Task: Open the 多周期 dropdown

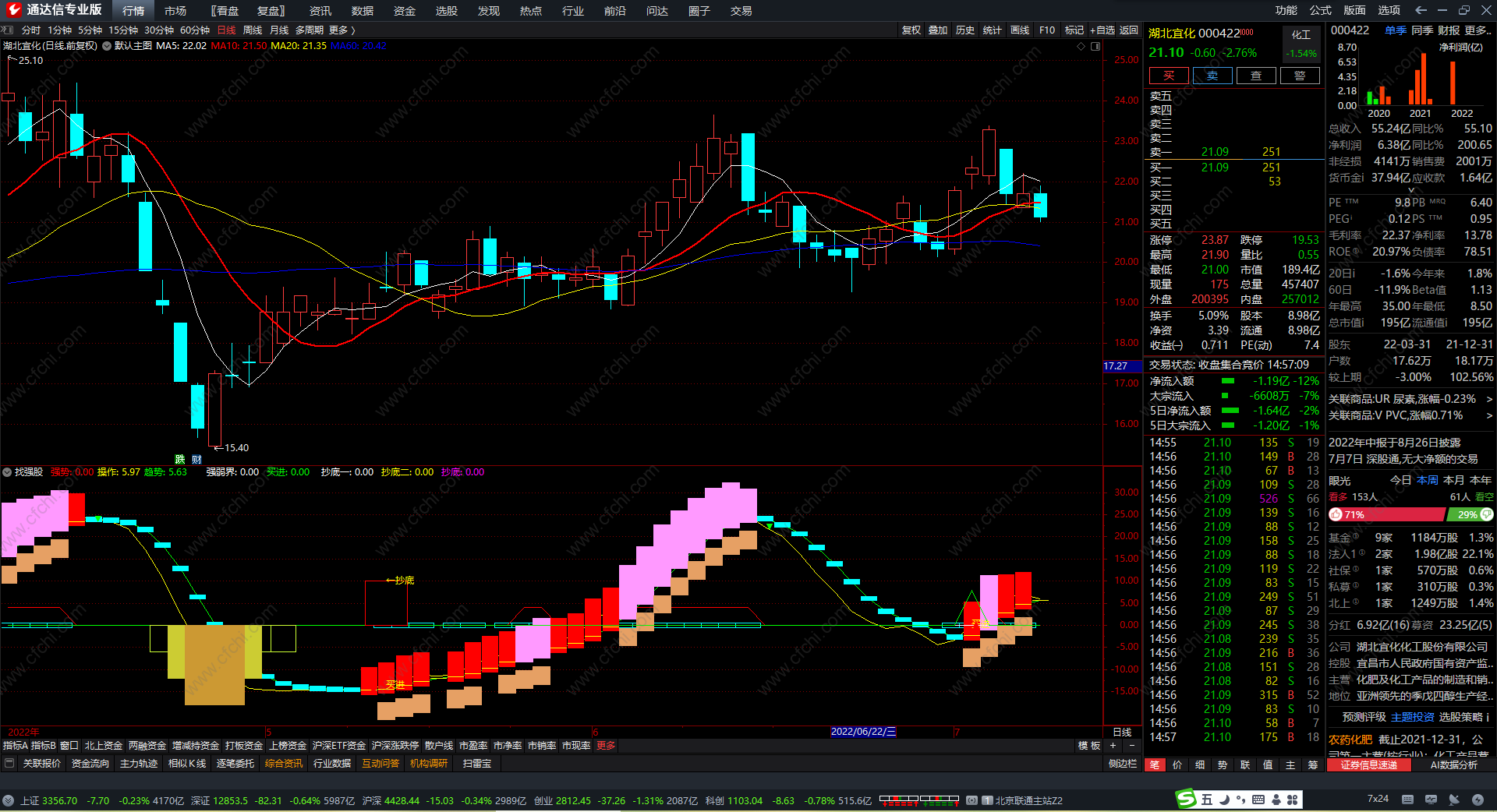Action: coord(309,30)
